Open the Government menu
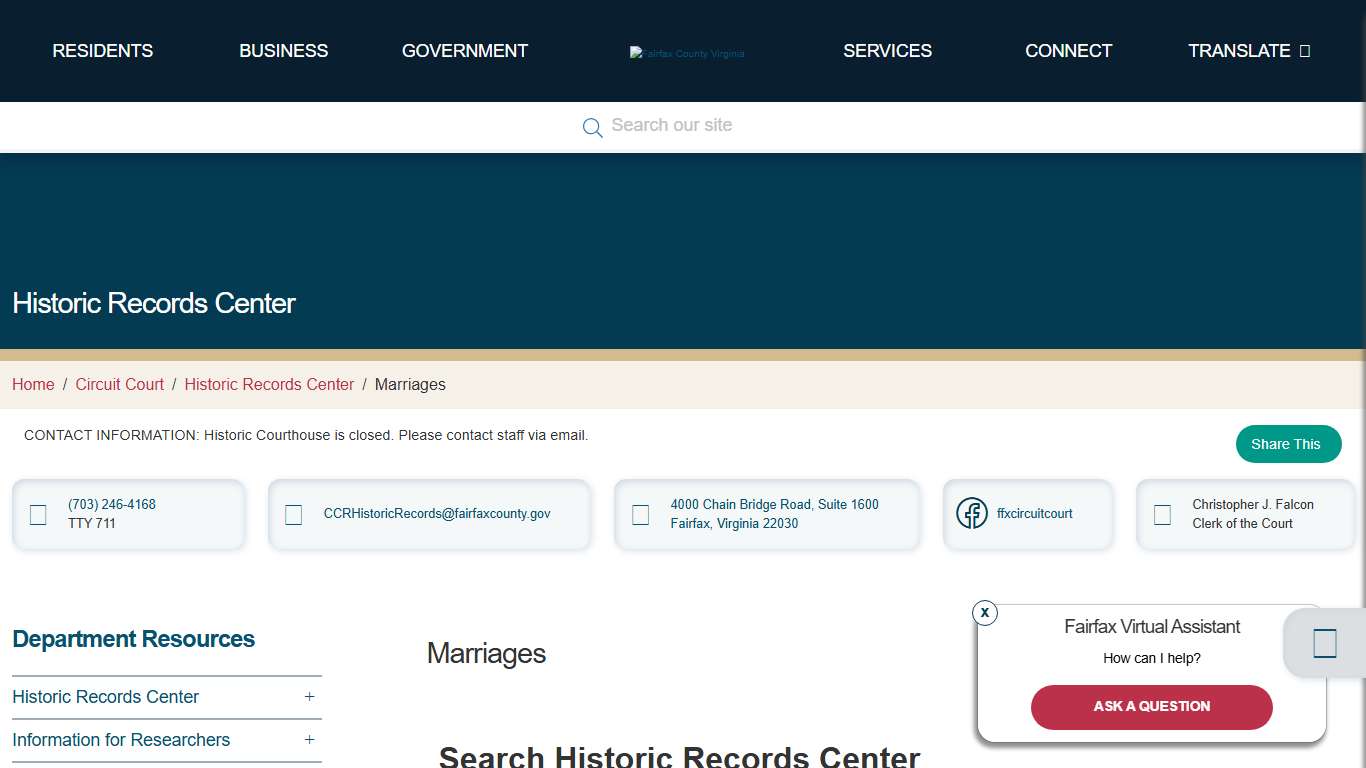1366x768 pixels. tap(465, 51)
